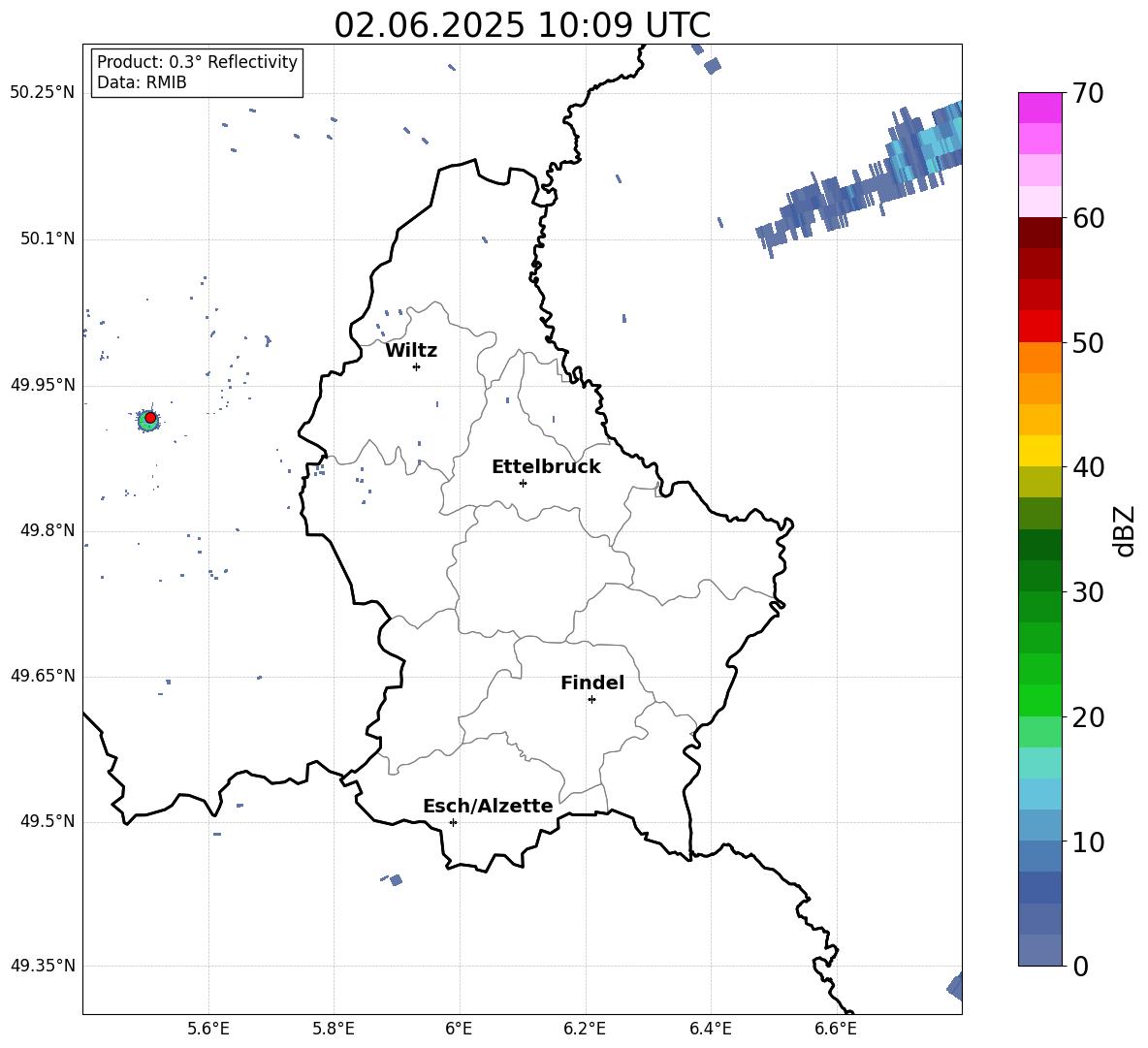Click the red radar echo dot

(150, 418)
